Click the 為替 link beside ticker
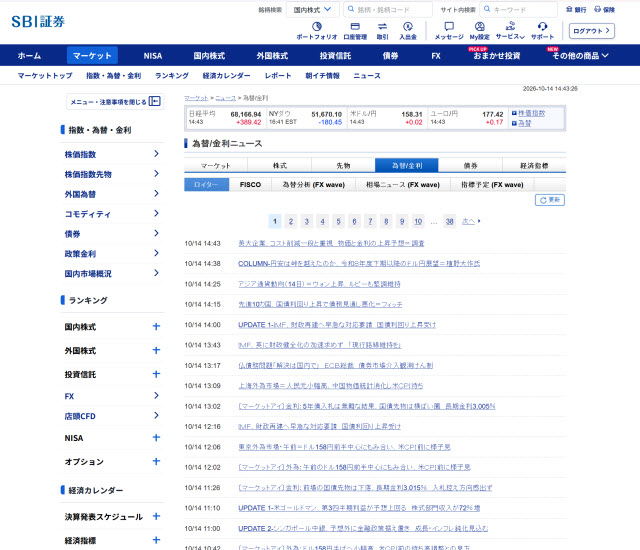The height and width of the screenshot is (550, 640). point(524,123)
